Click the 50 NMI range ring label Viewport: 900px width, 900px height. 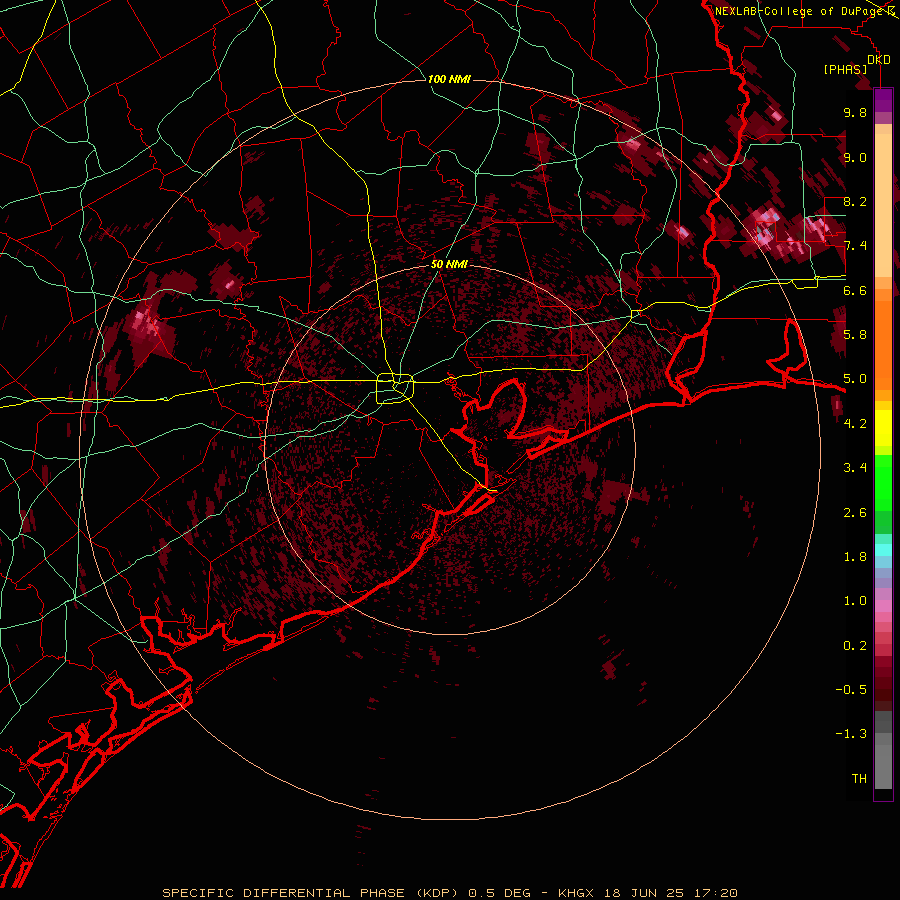point(449,264)
